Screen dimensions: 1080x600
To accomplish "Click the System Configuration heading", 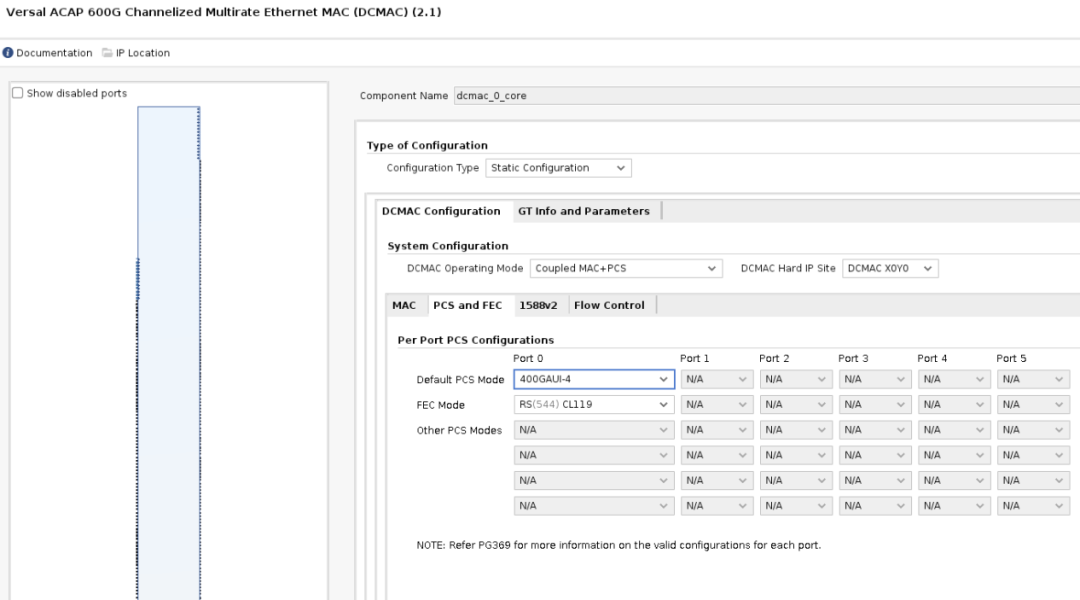I will [448, 246].
